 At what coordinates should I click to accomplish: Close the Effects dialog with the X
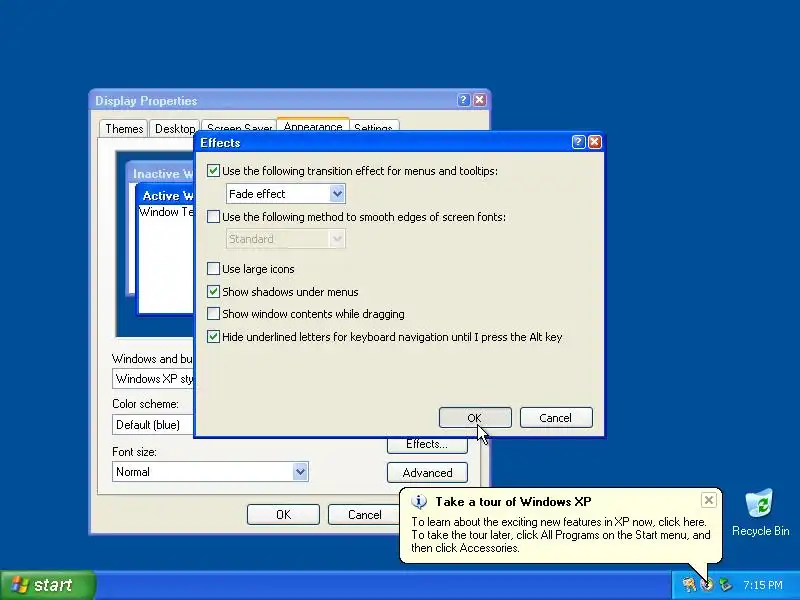coord(594,142)
